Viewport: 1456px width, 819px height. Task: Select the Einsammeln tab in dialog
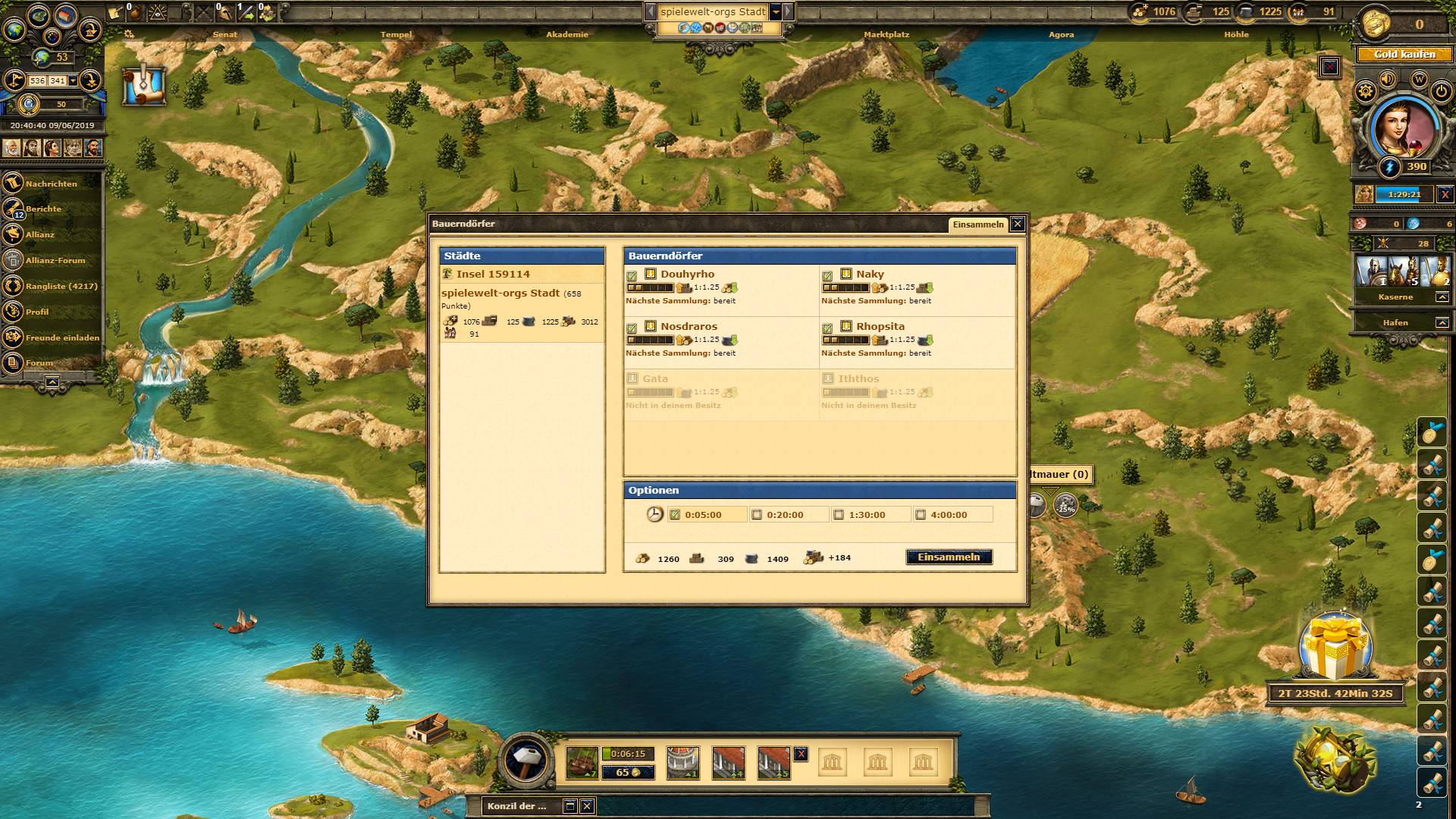pos(977,224)
